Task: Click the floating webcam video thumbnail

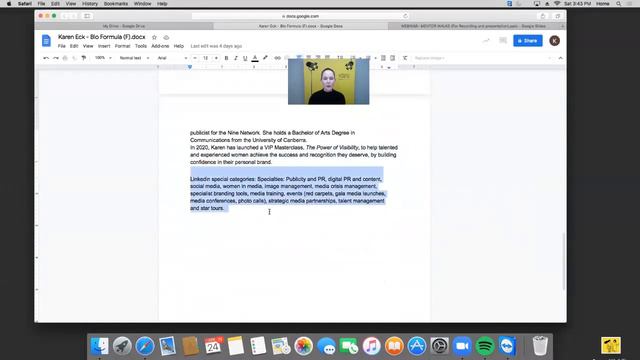Action: [x=329, y=82]
